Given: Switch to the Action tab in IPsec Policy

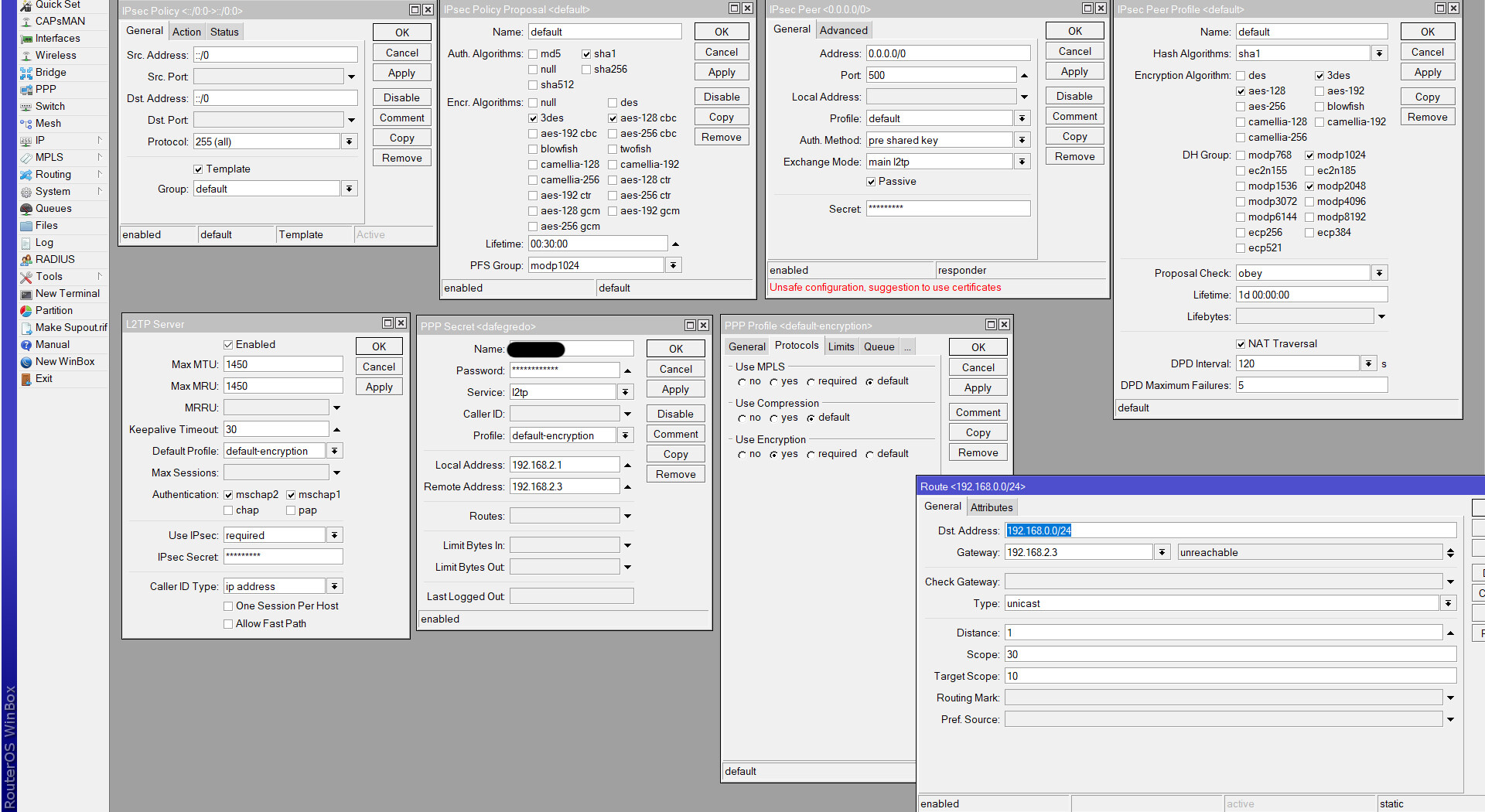Looking at the screenshot, I should (x=186, y=32).
